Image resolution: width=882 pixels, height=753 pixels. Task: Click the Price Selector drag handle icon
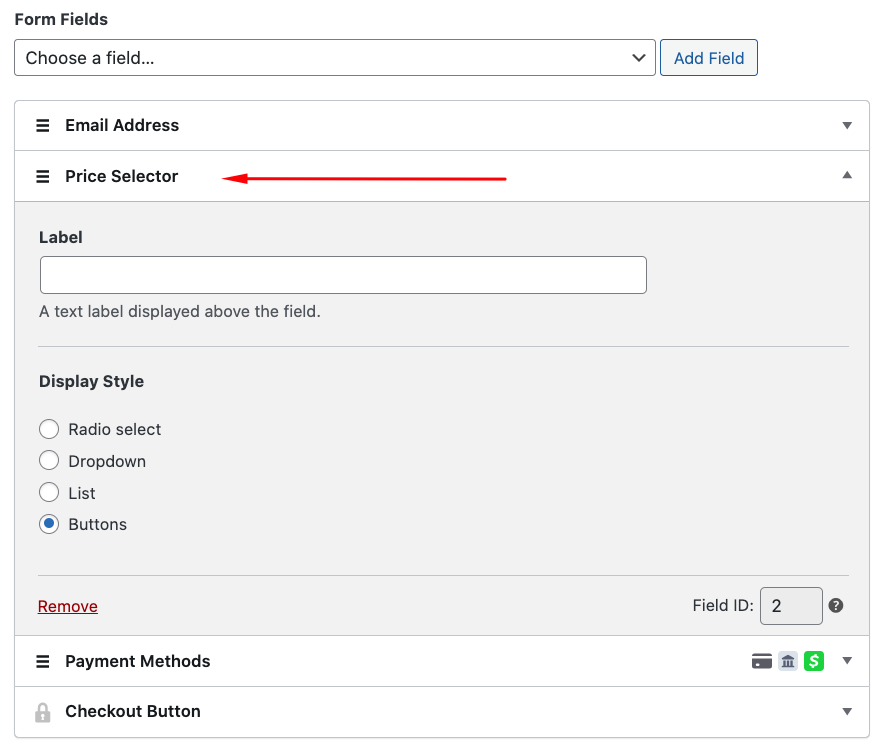[43, 177]
